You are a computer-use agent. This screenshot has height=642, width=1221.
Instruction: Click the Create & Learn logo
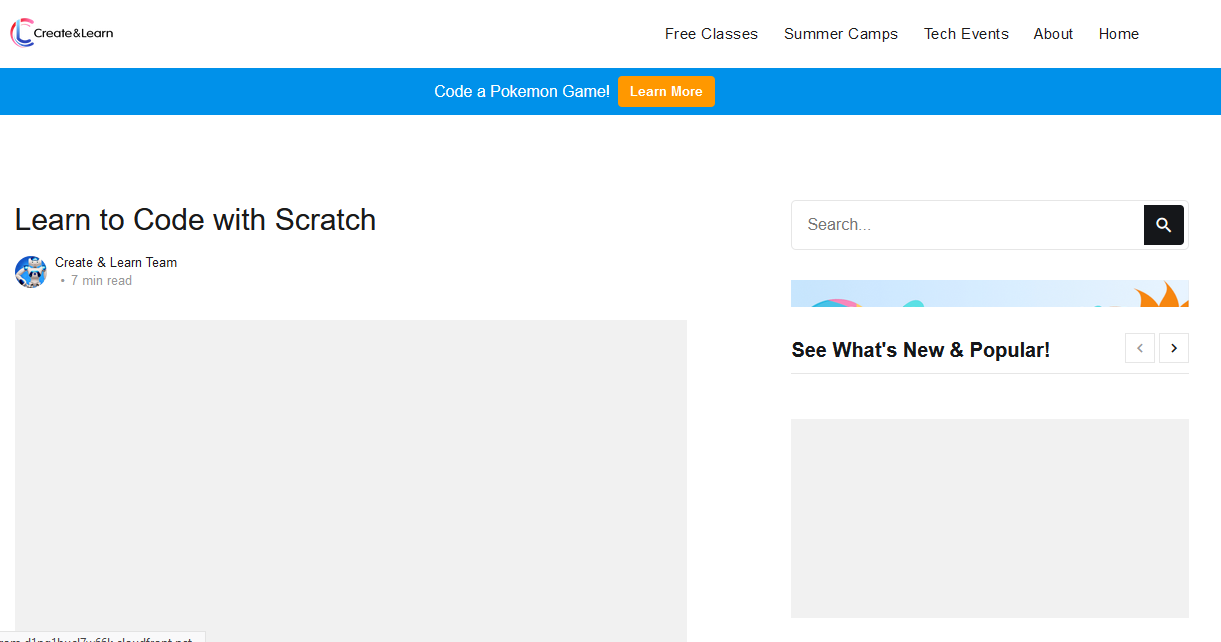[x=62, y=33]
